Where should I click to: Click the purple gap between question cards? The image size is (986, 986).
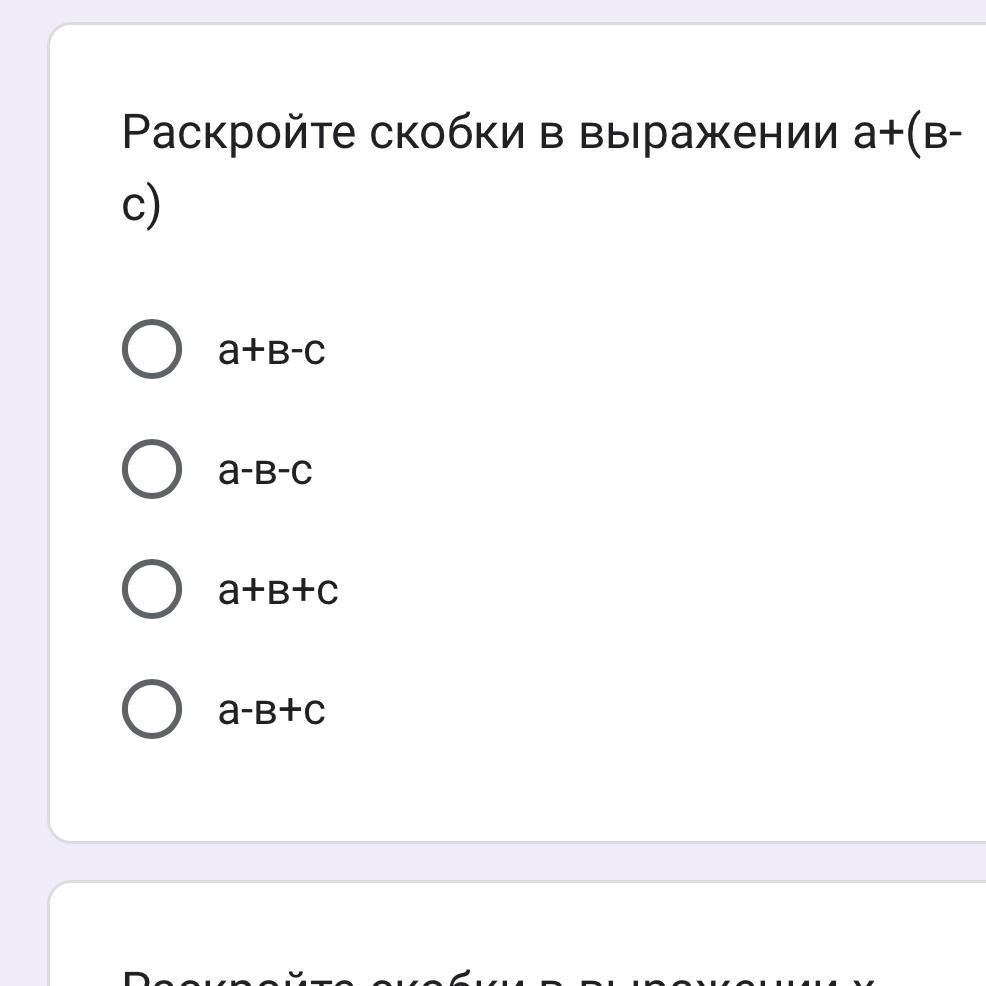(500, 862)
